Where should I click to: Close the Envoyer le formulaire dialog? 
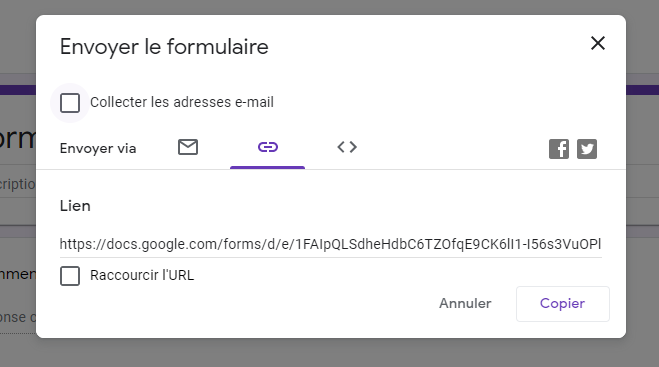pyautogui.click(x=598, y=43)
